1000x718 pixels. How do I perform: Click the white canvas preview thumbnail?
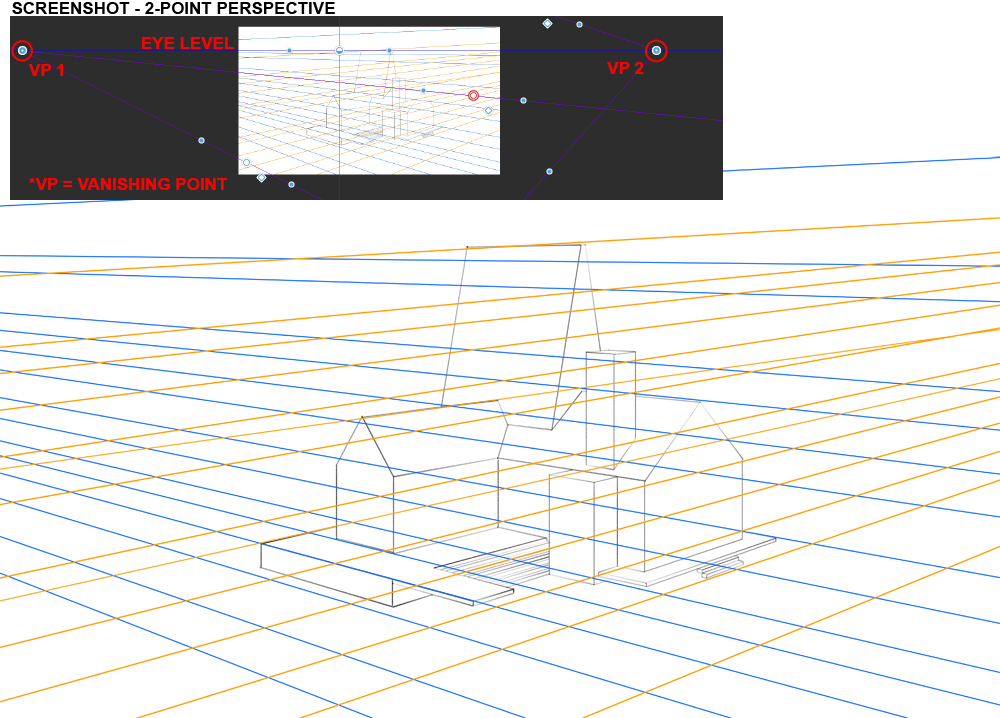[370, 140]
